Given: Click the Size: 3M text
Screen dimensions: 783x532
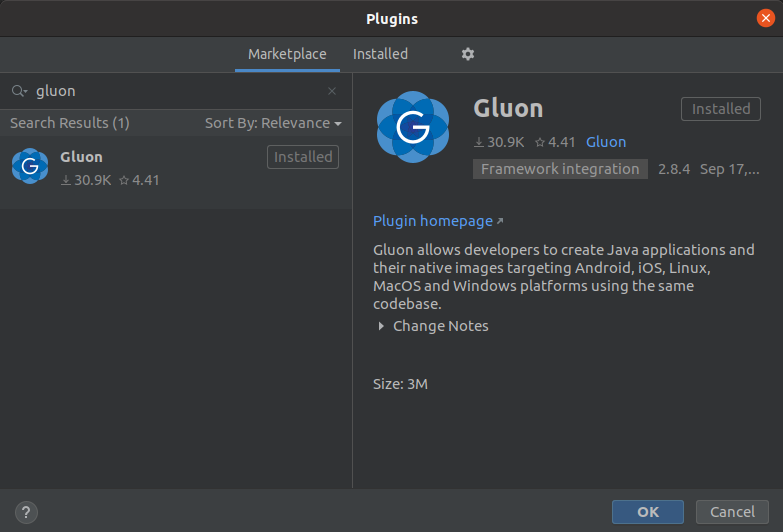Looking at the screenshot, I should [x=400, y=384].
